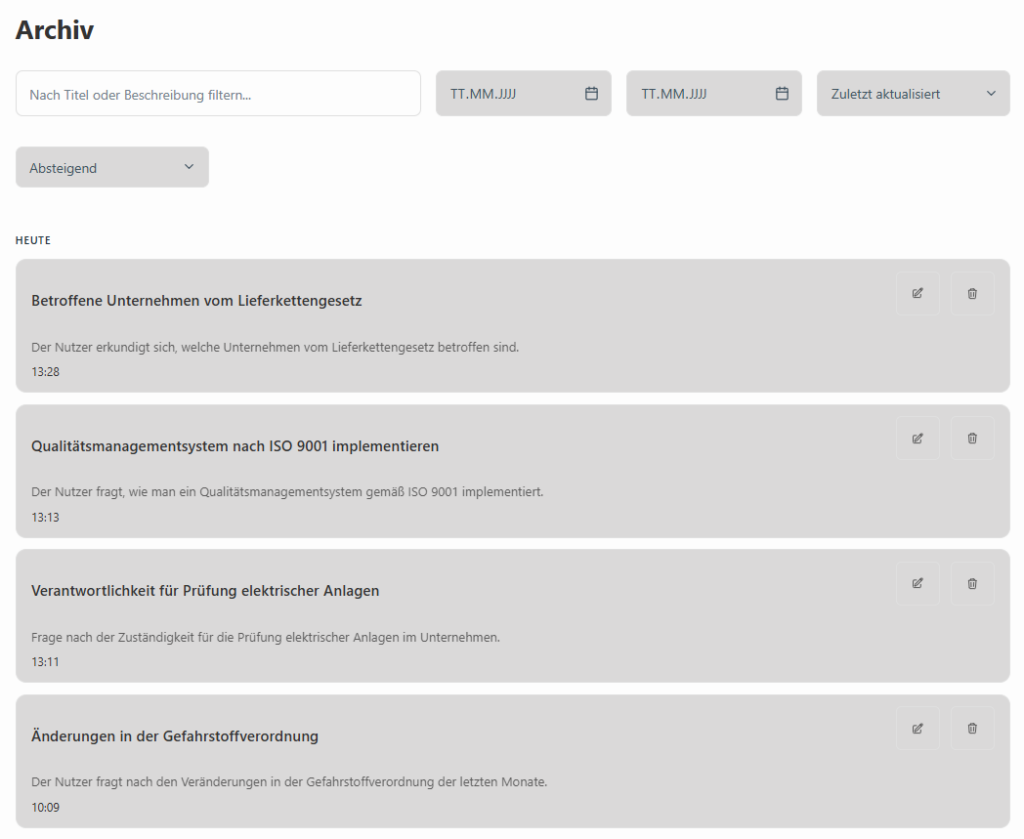Click the Gefahrstoffverordnung entry description text

point(289,782)
